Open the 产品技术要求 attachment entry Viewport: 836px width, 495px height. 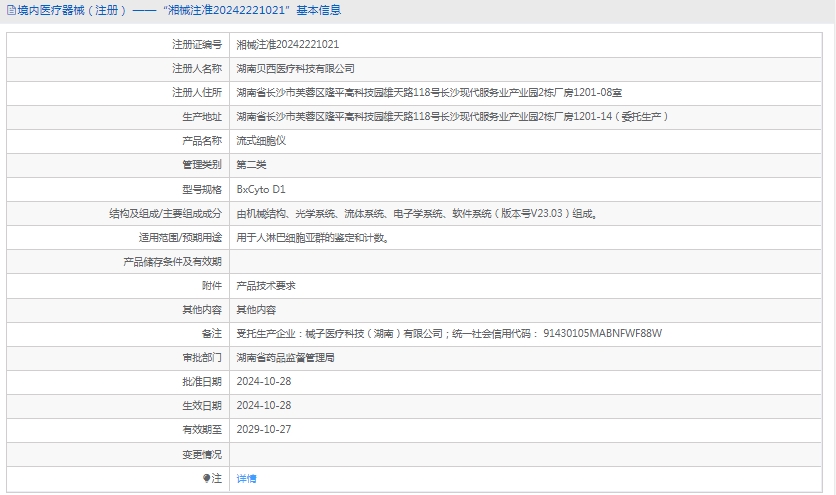[x=266, y=286]
